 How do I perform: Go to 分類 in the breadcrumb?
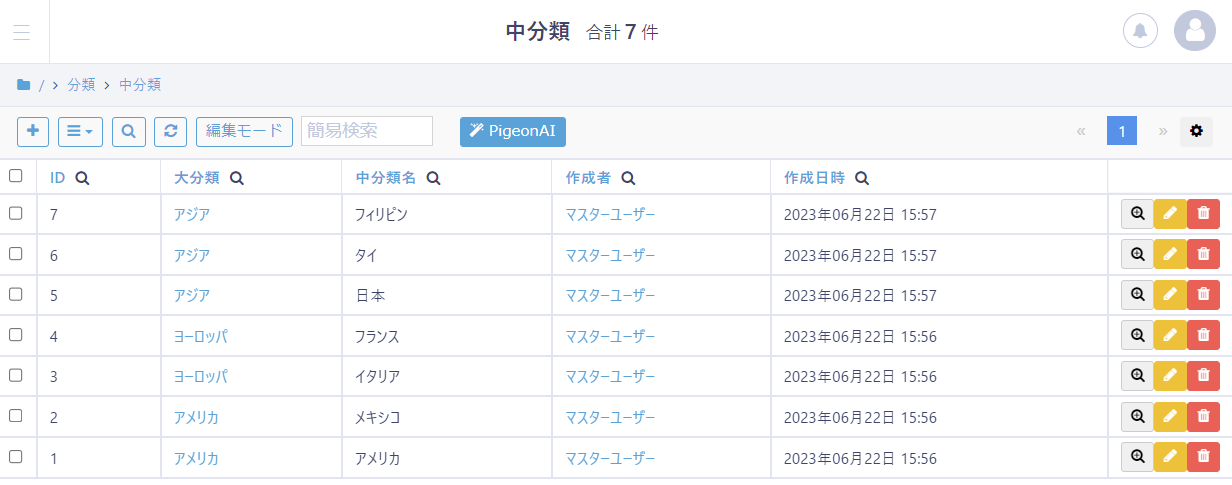(x=81, y=85)
